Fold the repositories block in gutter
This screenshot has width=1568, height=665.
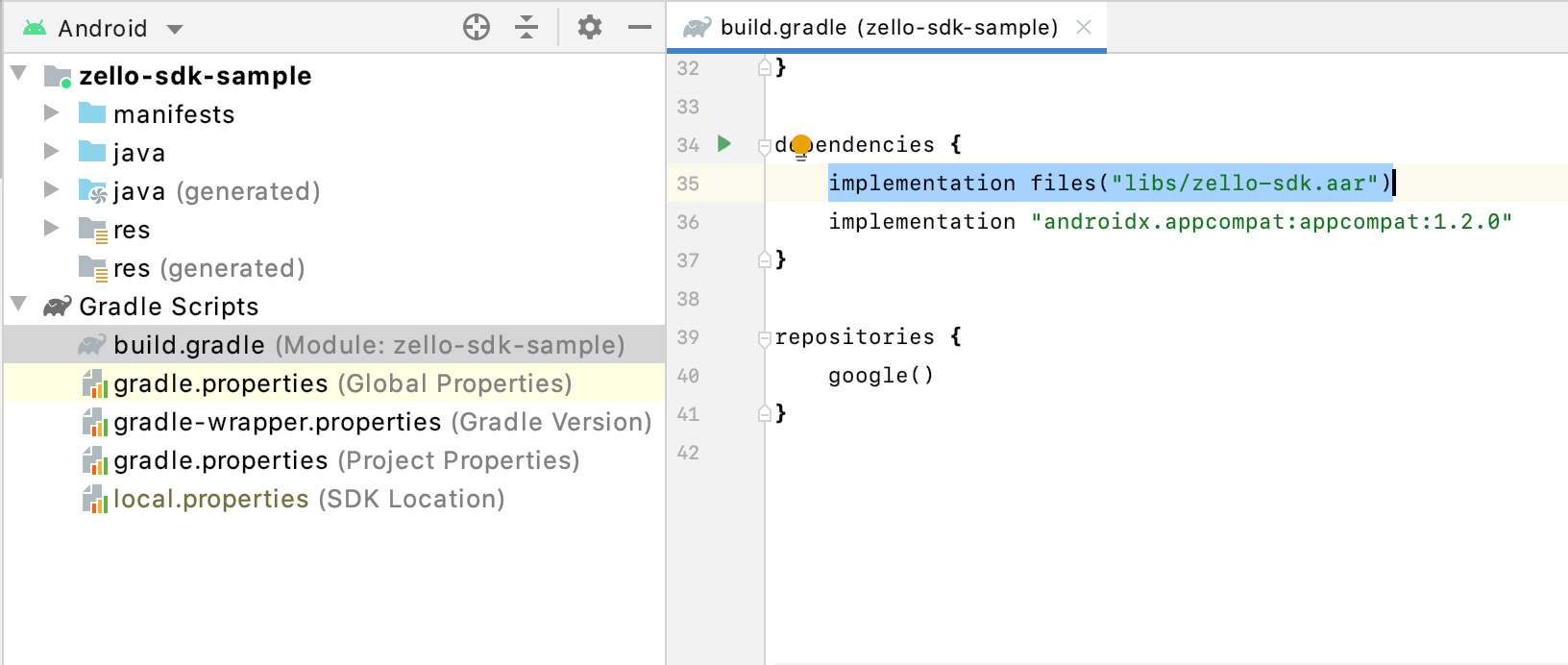pos(765,337)
